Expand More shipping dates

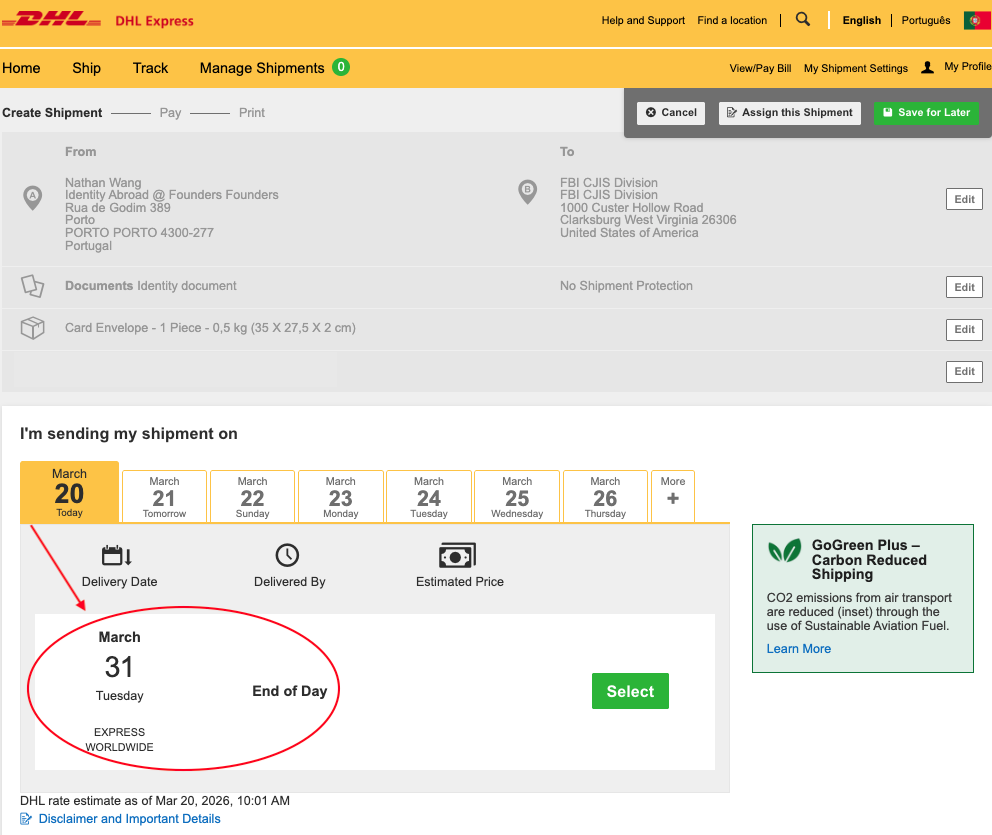coord(672,495)
